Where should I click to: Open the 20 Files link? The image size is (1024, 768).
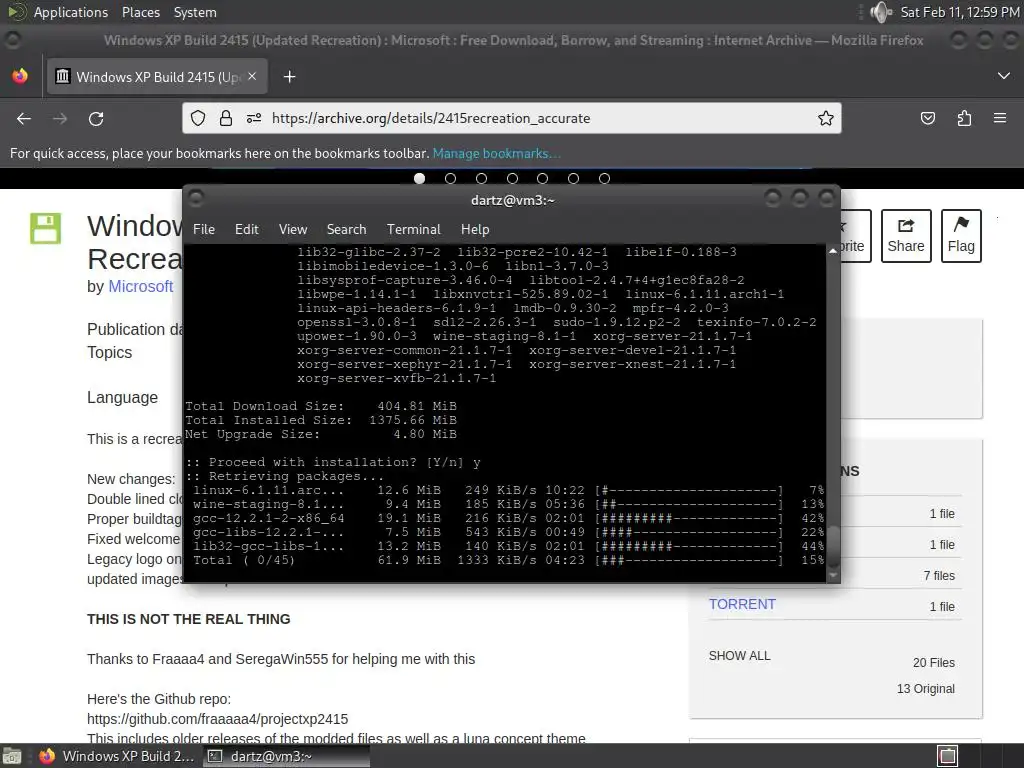pos(933,663)
